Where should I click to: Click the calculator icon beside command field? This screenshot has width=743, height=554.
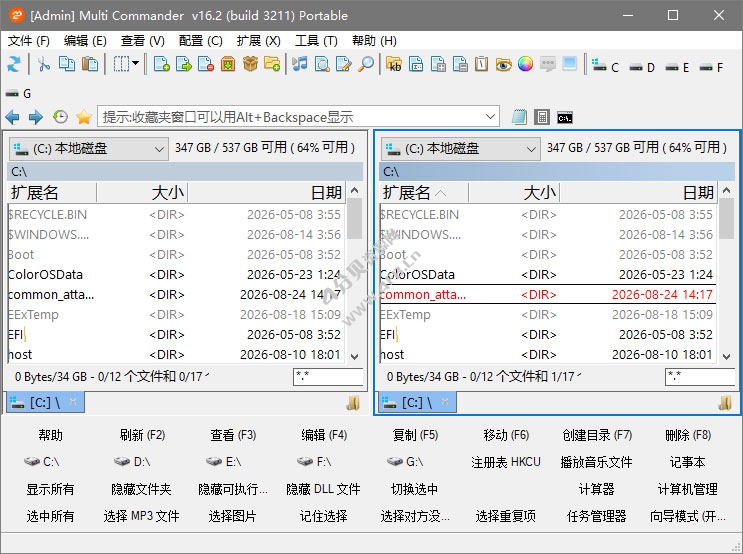[542, 117]
